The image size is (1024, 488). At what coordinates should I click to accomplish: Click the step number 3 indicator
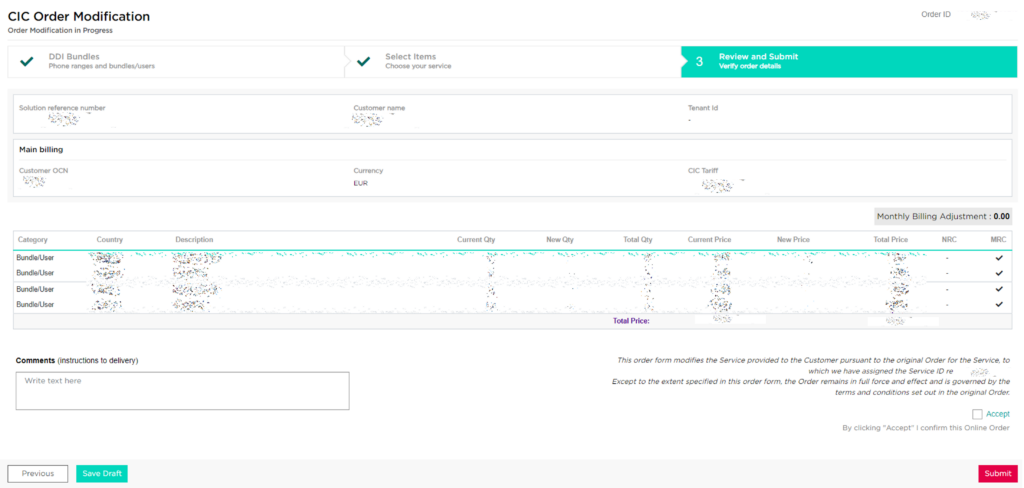(x=699, y=61)
